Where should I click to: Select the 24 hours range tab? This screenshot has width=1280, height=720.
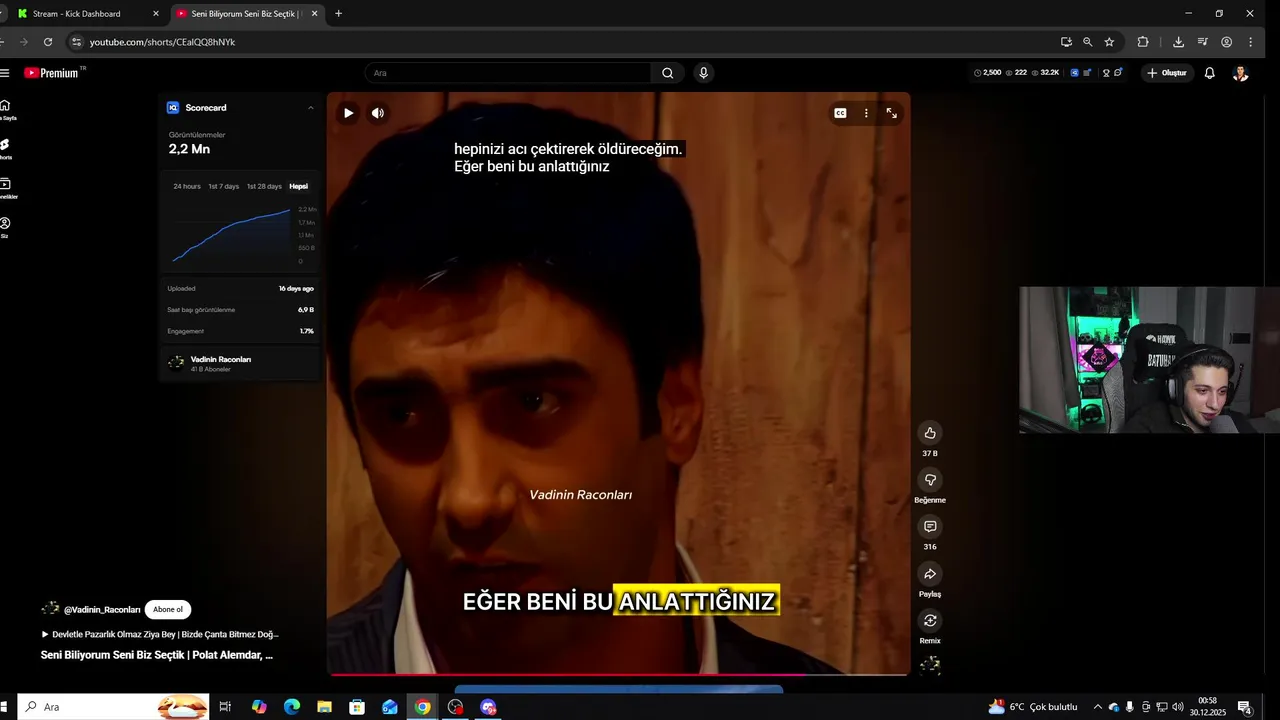(x=187, y=186)
